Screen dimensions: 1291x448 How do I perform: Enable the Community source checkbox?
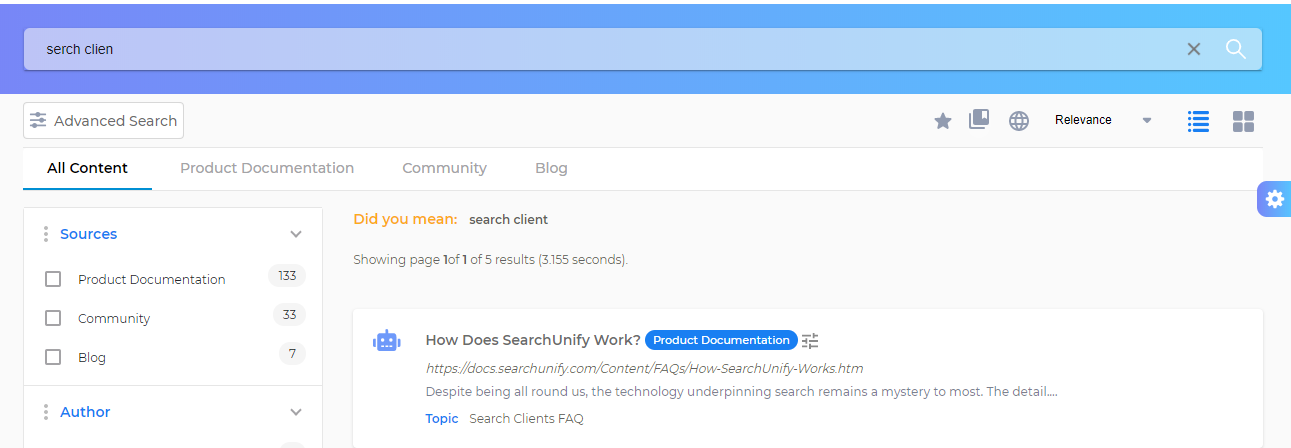click(53, 318)
